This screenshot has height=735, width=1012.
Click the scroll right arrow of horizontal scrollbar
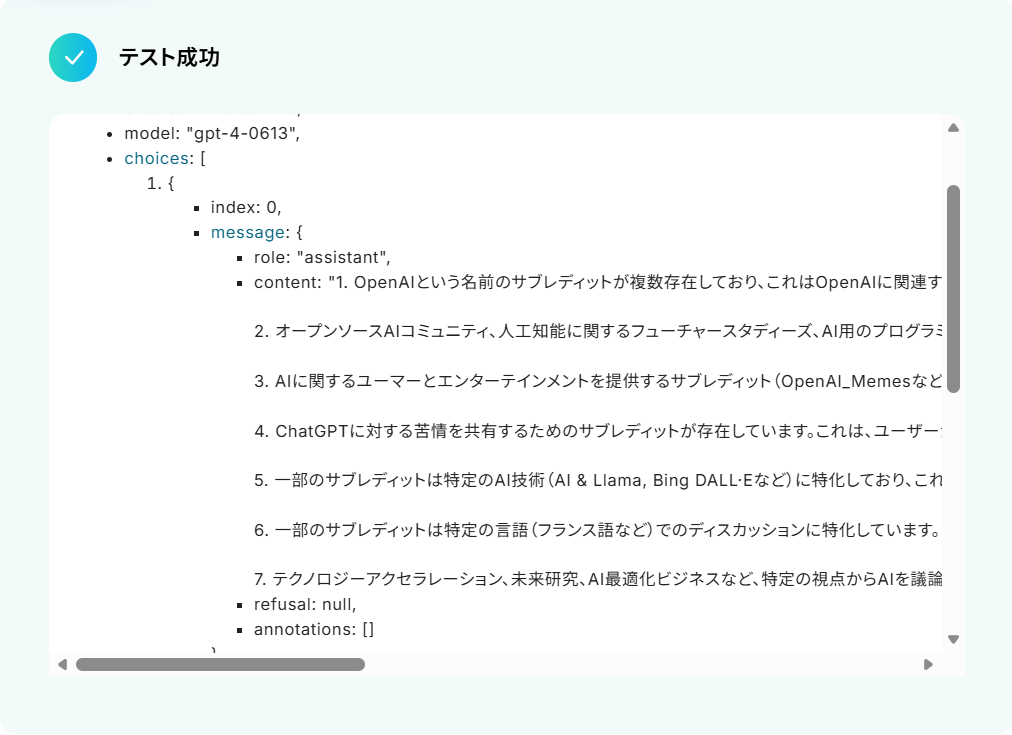(928, 665)
